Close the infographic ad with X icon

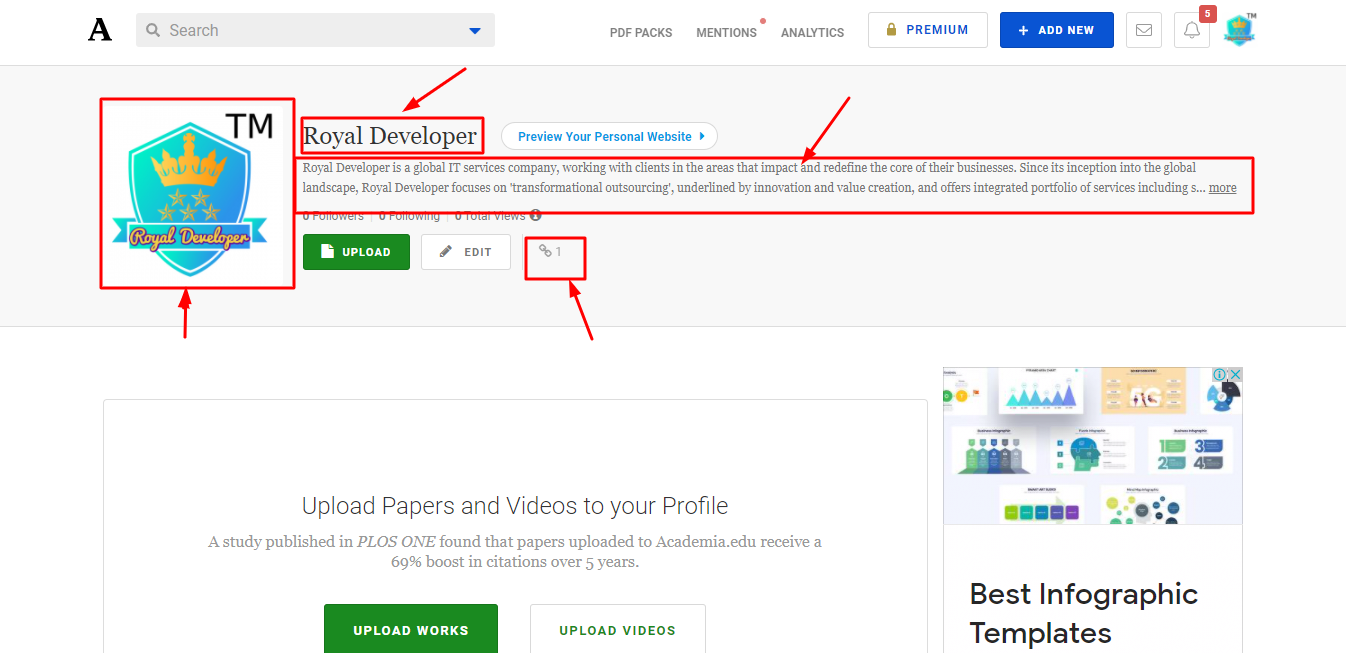[1234, 375]
